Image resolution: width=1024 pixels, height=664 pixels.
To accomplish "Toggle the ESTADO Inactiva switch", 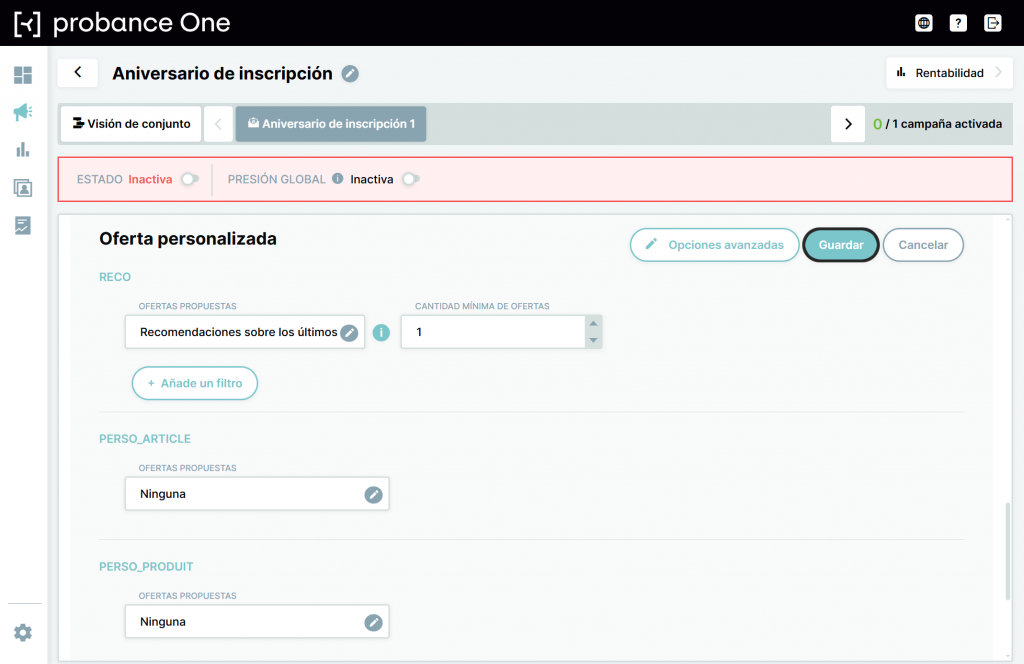I will (190, 179).
